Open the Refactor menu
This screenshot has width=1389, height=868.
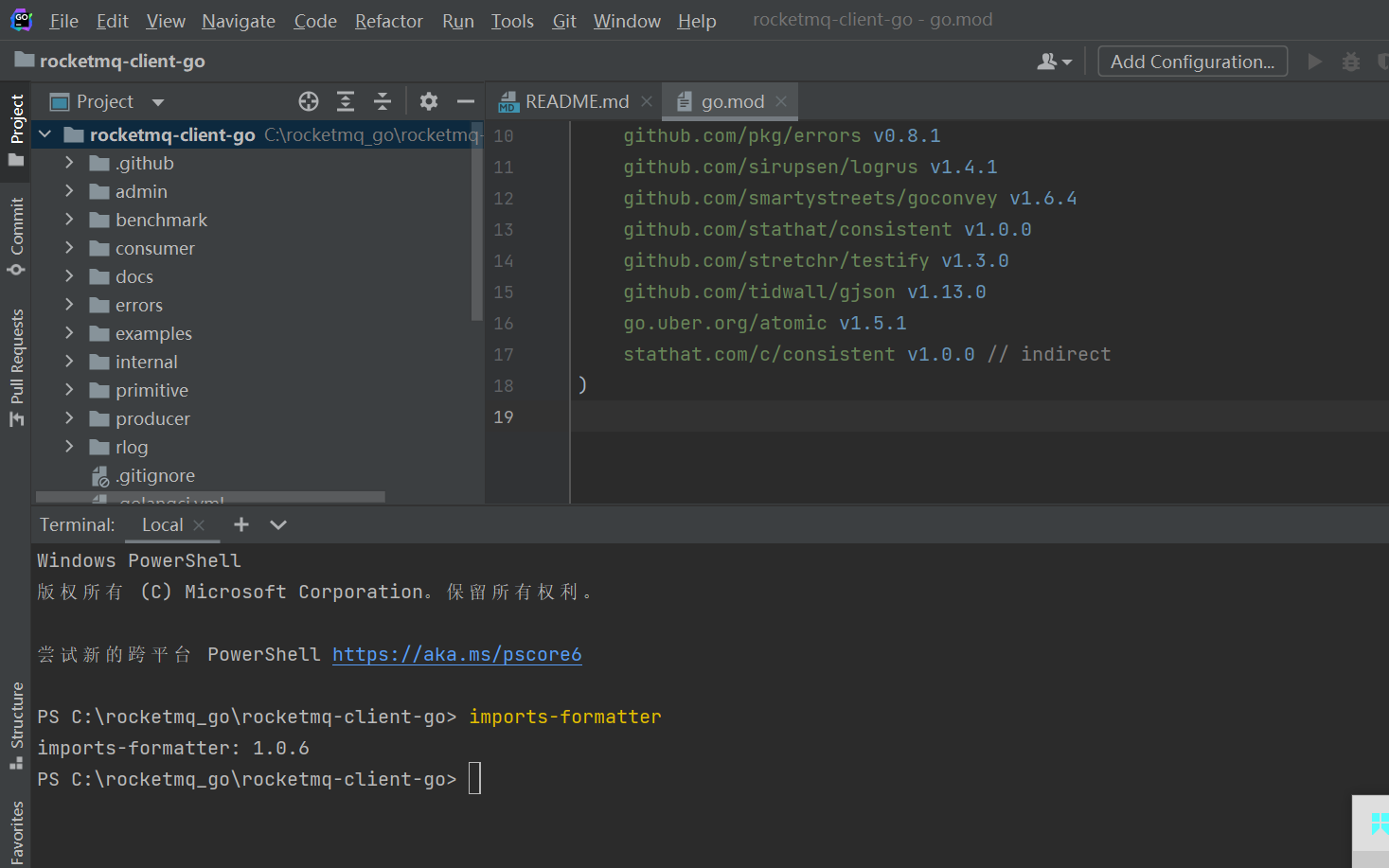tap(388, 21)
